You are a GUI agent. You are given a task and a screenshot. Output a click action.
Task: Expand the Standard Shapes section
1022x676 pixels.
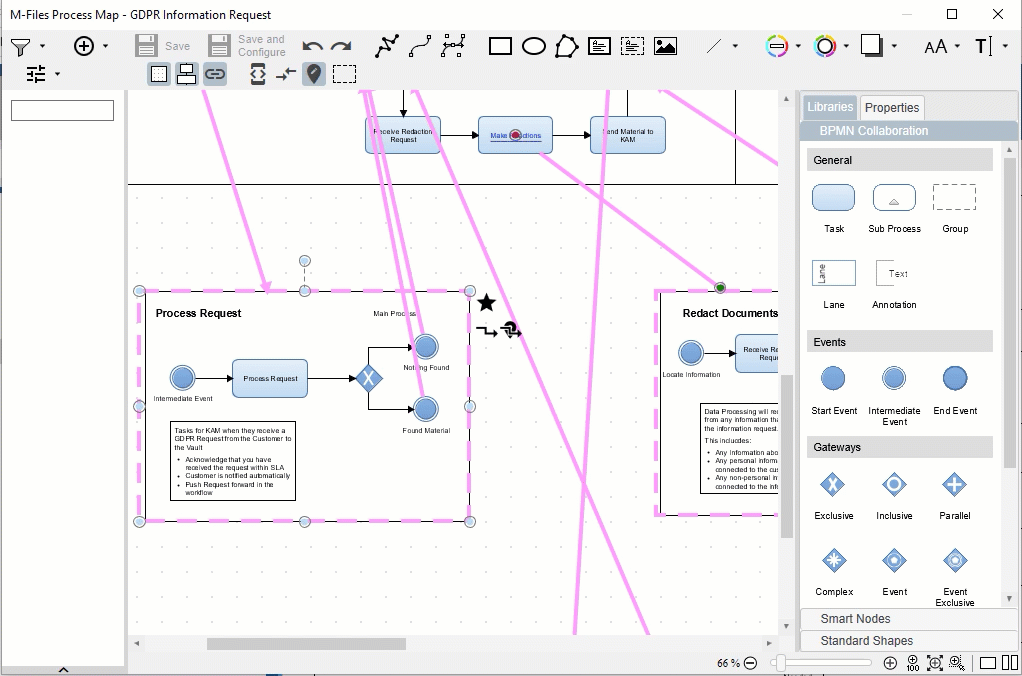click(866, 641)
